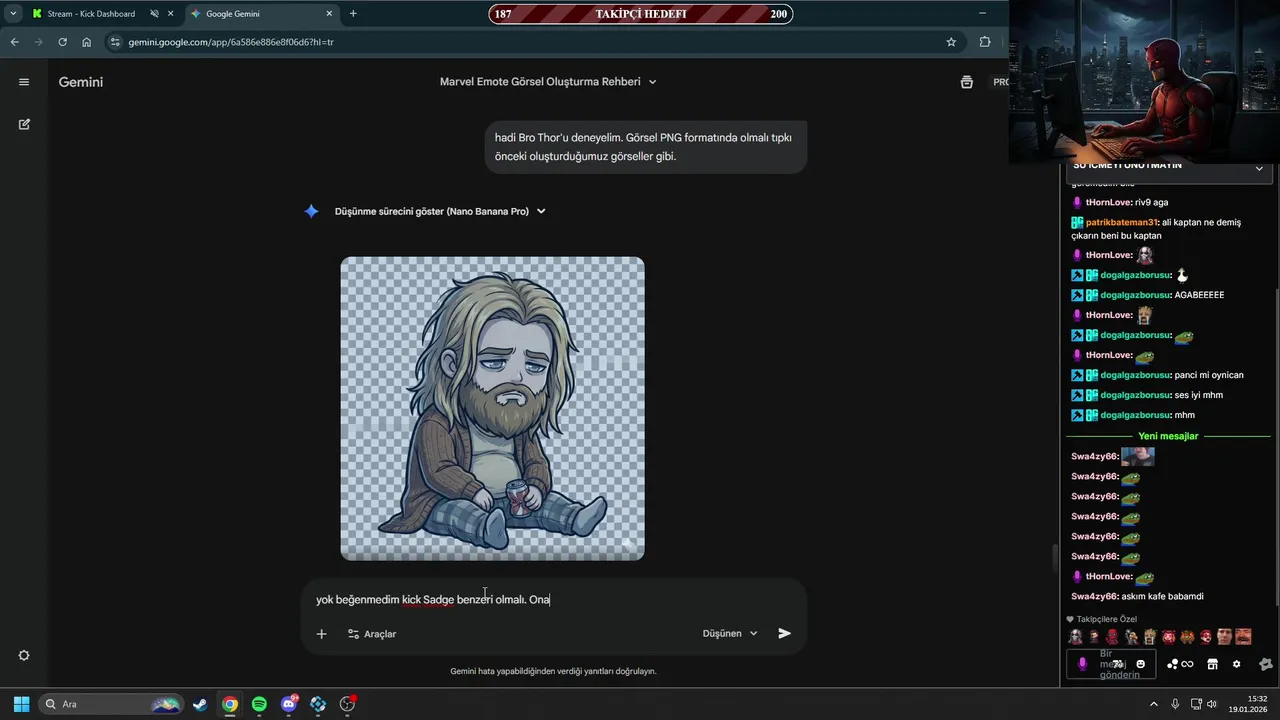Open a new browser tab

(x=353, y=14)
